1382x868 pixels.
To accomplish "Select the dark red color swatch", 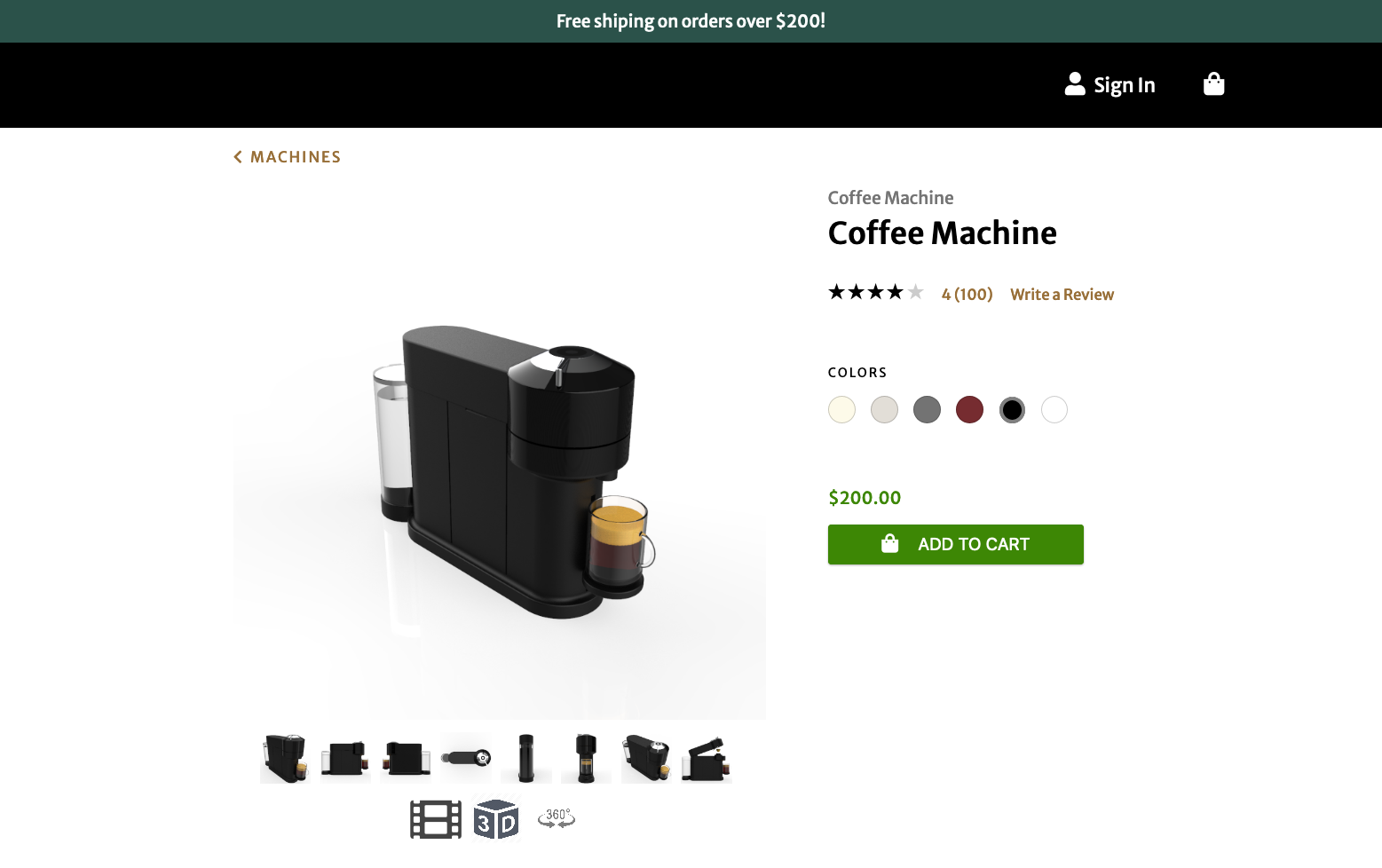I will pyautogui.click(x=969, y=410).
